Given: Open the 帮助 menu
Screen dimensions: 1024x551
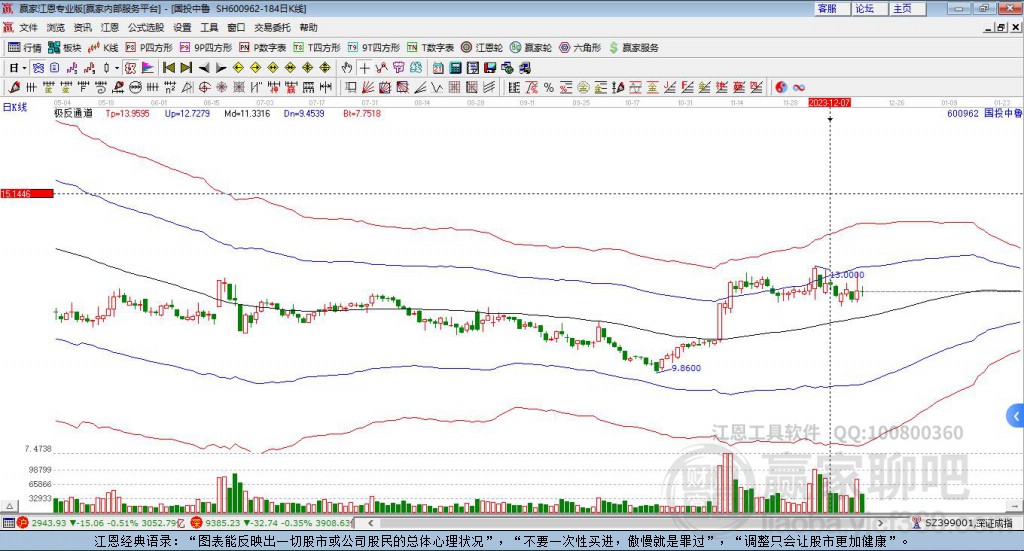Looking at the screenshot, I should [308, 27].
